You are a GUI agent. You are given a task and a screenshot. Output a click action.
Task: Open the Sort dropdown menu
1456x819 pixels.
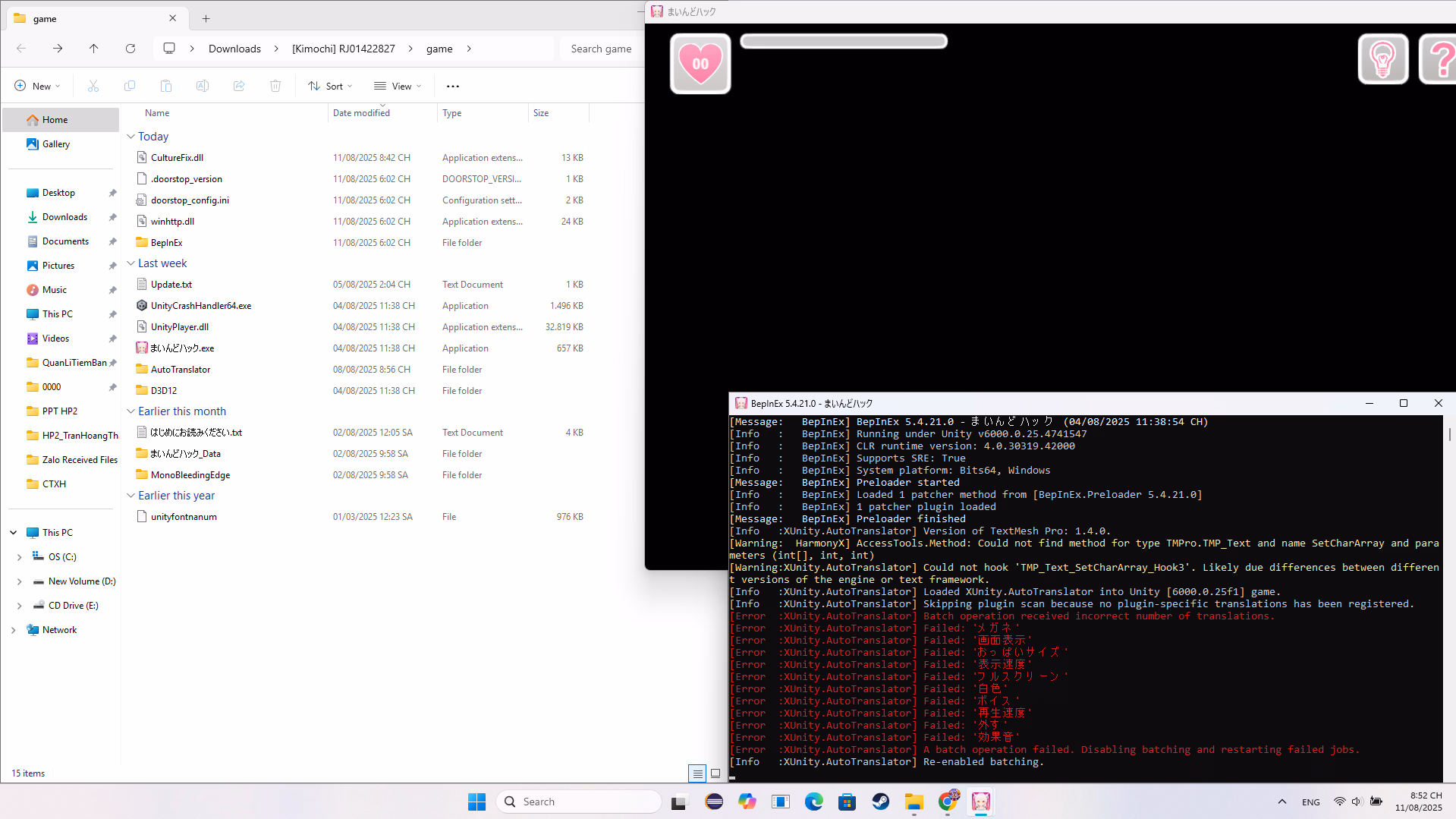[330, 87]
